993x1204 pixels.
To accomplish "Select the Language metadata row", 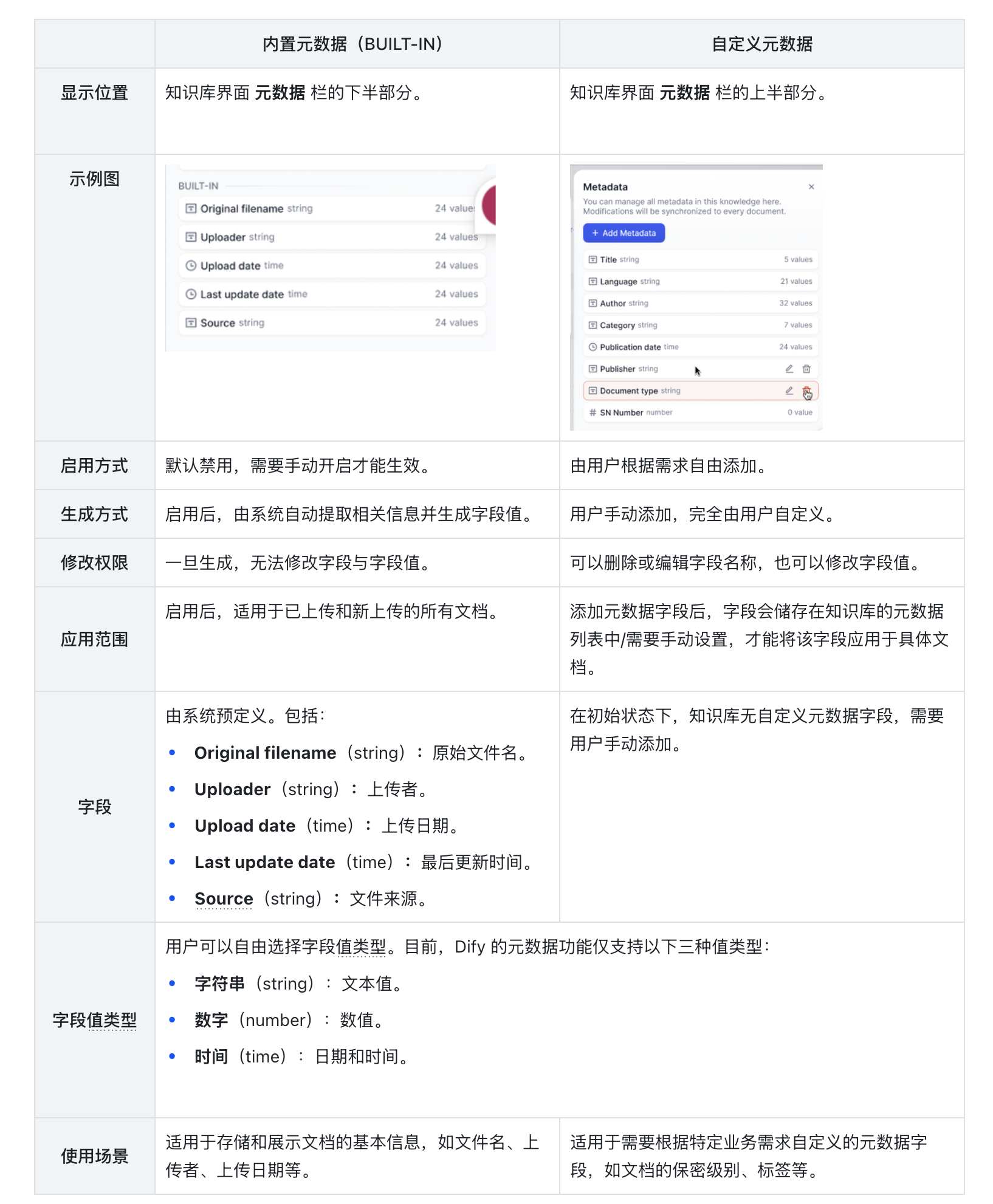I will (699, 281).
